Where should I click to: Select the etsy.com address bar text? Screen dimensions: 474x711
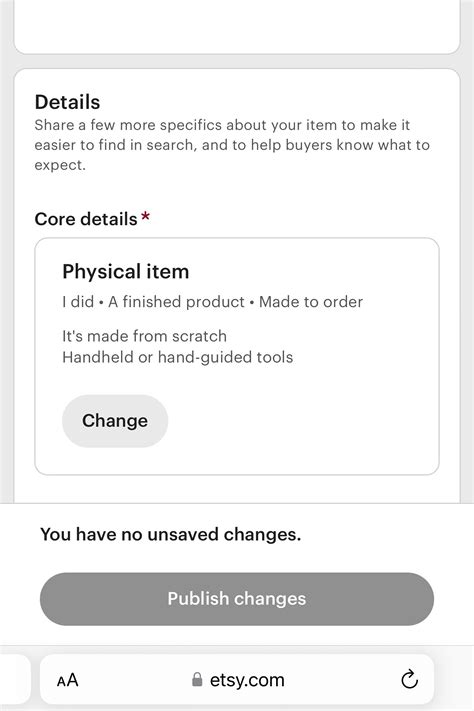[247, 680]
